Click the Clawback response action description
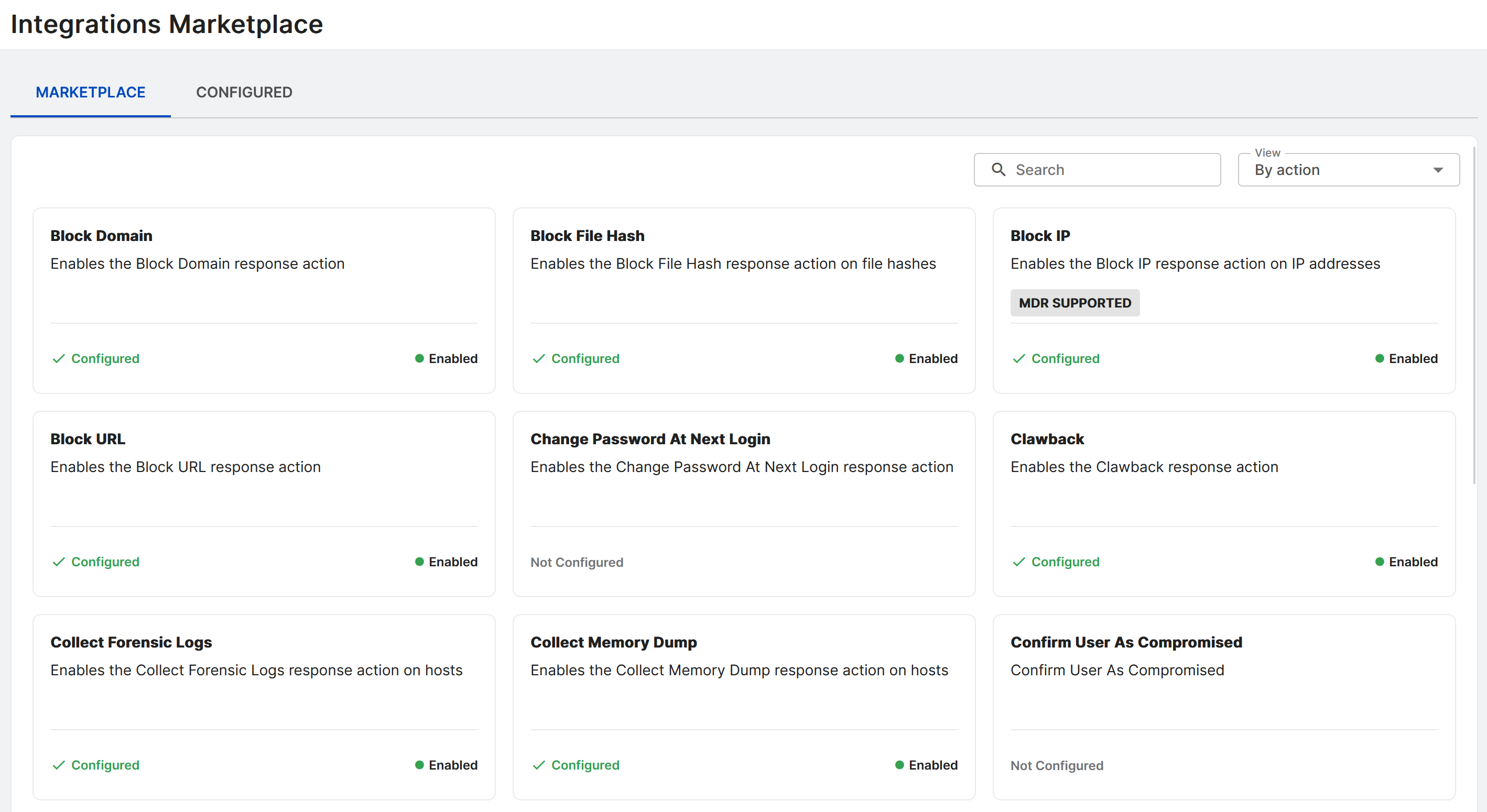This screenshot has width=1487, height=812. pyautogui.click(x=1144, y=467)
